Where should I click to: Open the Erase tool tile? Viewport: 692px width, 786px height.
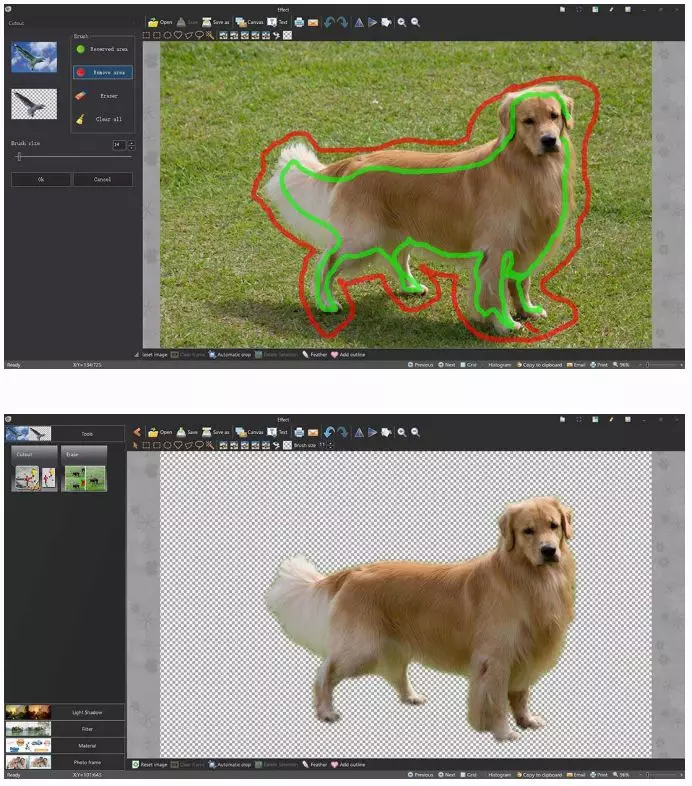[x=84, y=469]
